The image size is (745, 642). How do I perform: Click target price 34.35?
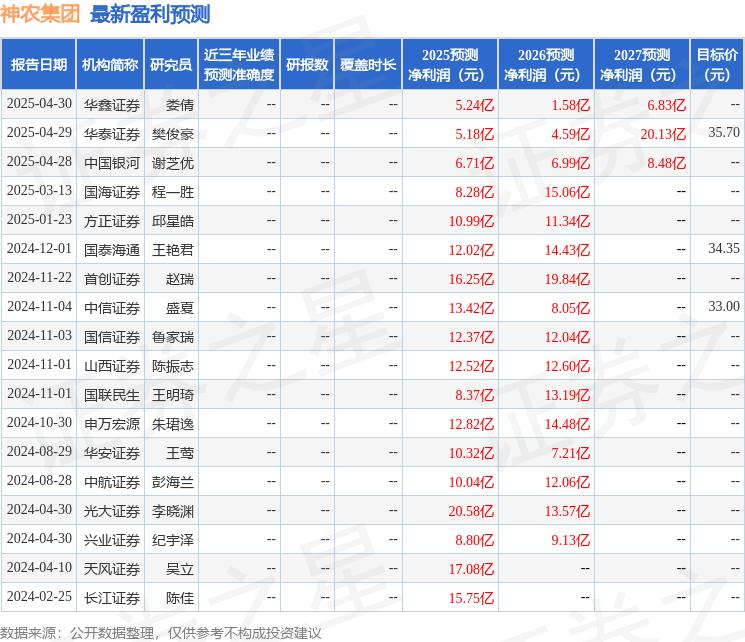pos(724,249)
